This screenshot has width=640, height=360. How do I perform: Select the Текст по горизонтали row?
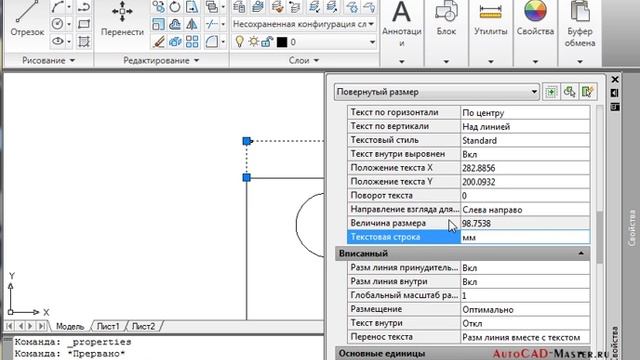tap(469, 112)
